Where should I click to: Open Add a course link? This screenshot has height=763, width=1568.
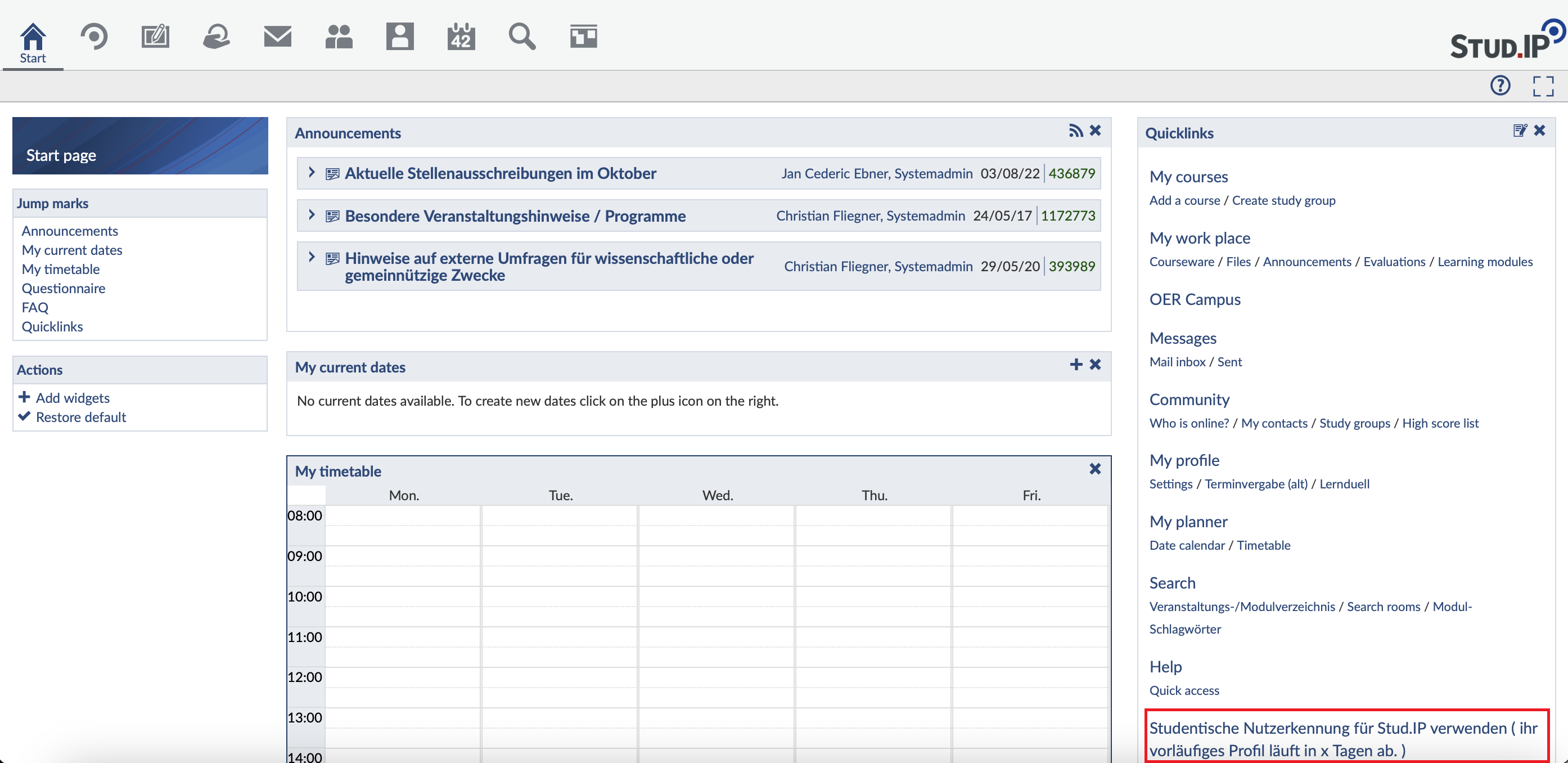(x=1184, y=200)
